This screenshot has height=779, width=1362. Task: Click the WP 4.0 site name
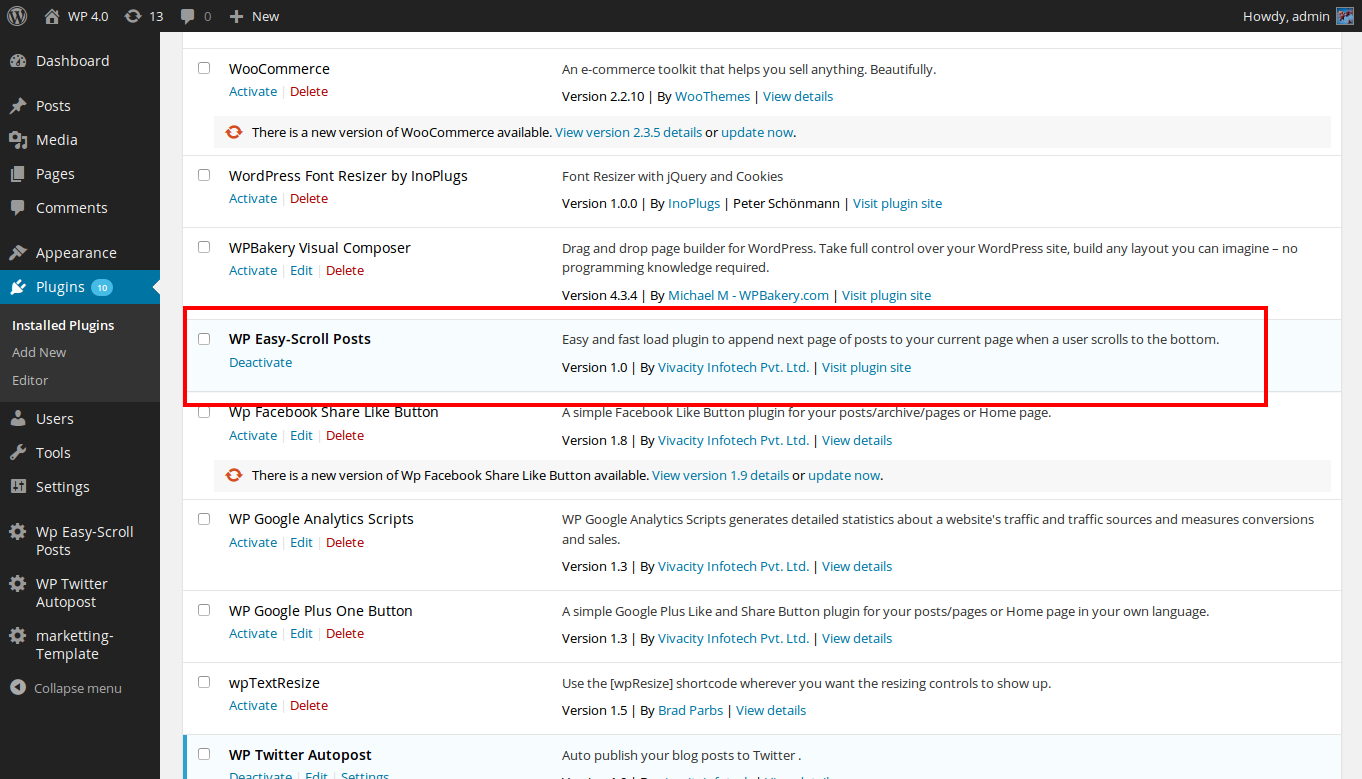pos(88,16)
